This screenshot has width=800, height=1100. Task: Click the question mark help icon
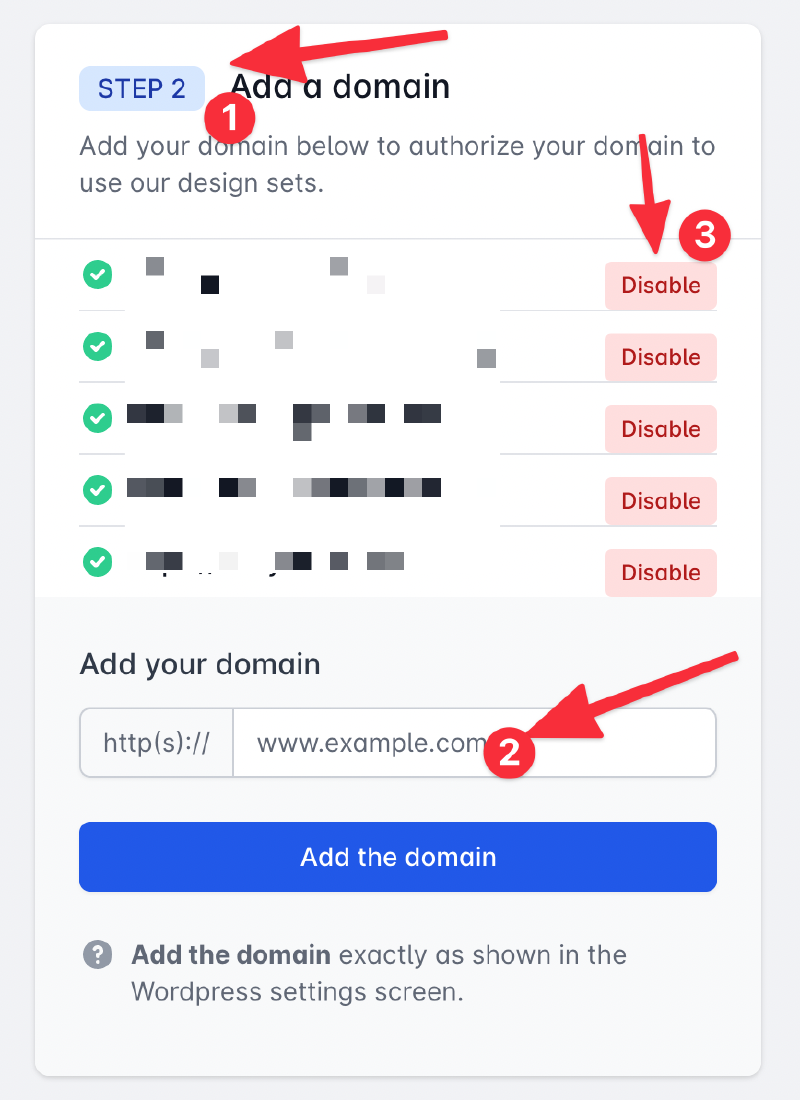[97, 955]
